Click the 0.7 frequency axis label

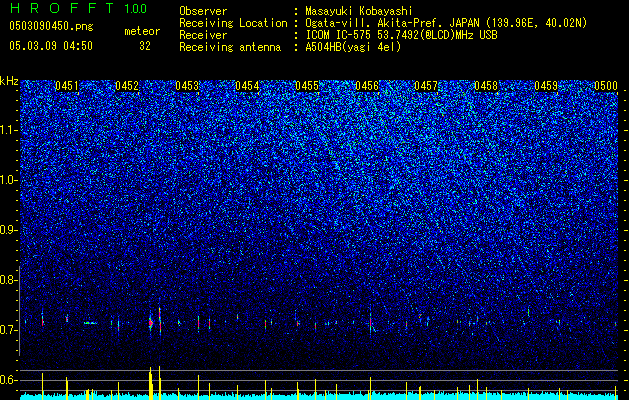pyautogui.click(x=9, y=330)
